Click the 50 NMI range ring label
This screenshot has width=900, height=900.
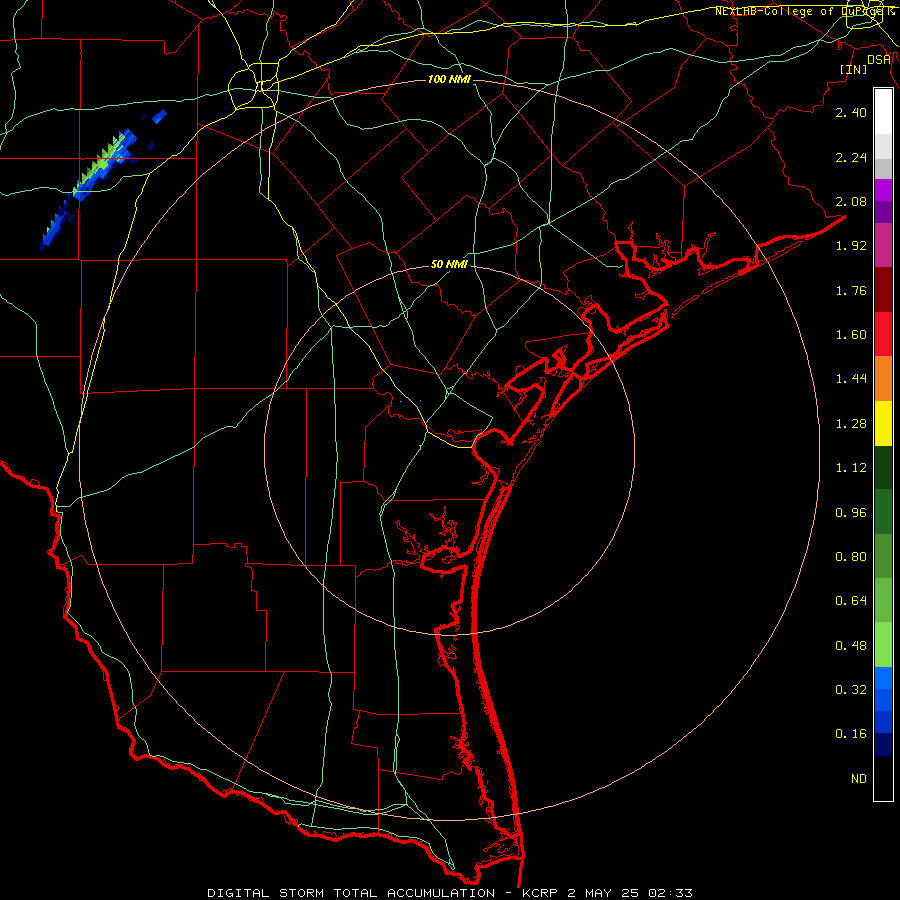coord(449,264)
